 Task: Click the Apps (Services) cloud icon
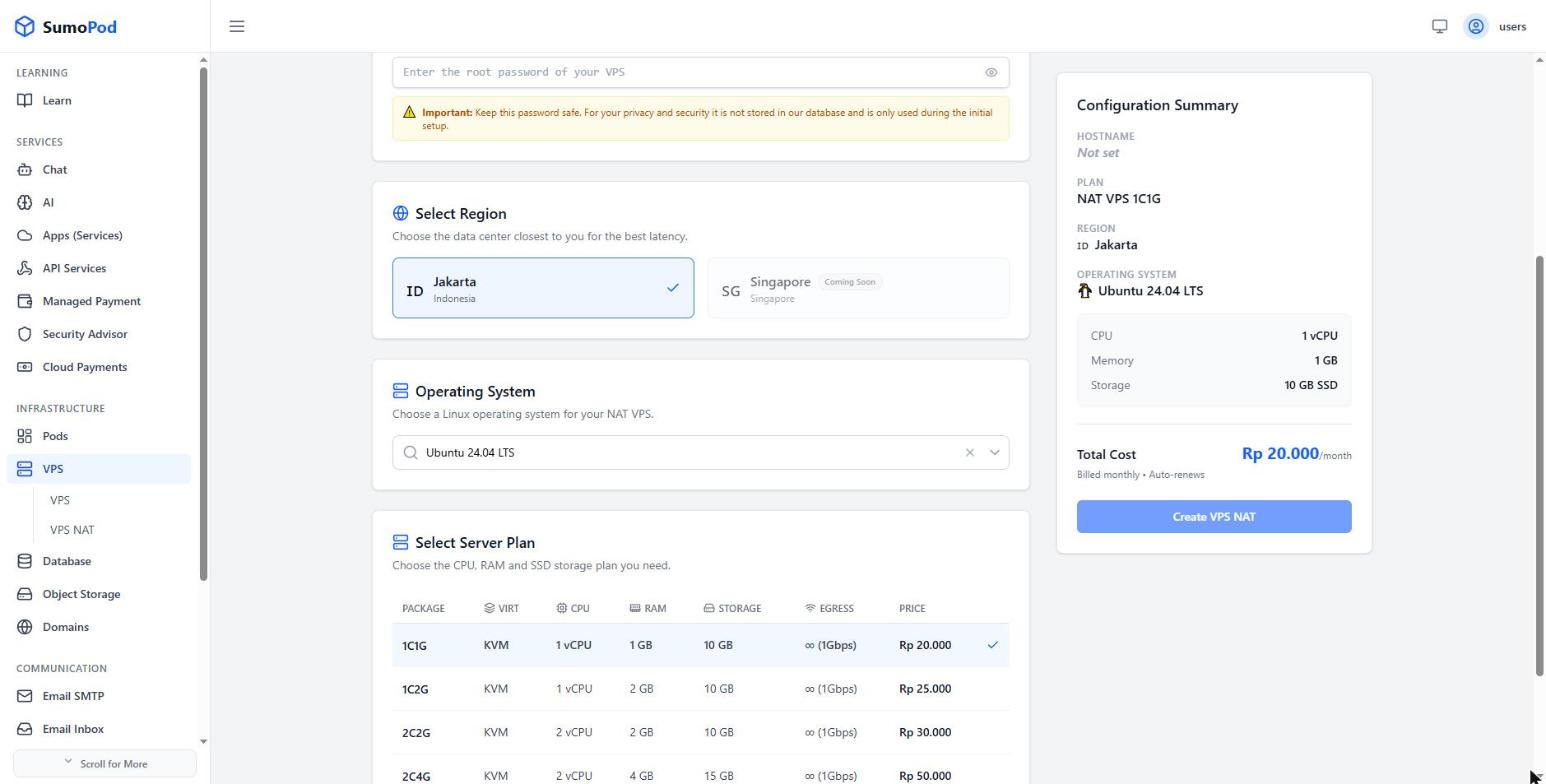(25, 235)
